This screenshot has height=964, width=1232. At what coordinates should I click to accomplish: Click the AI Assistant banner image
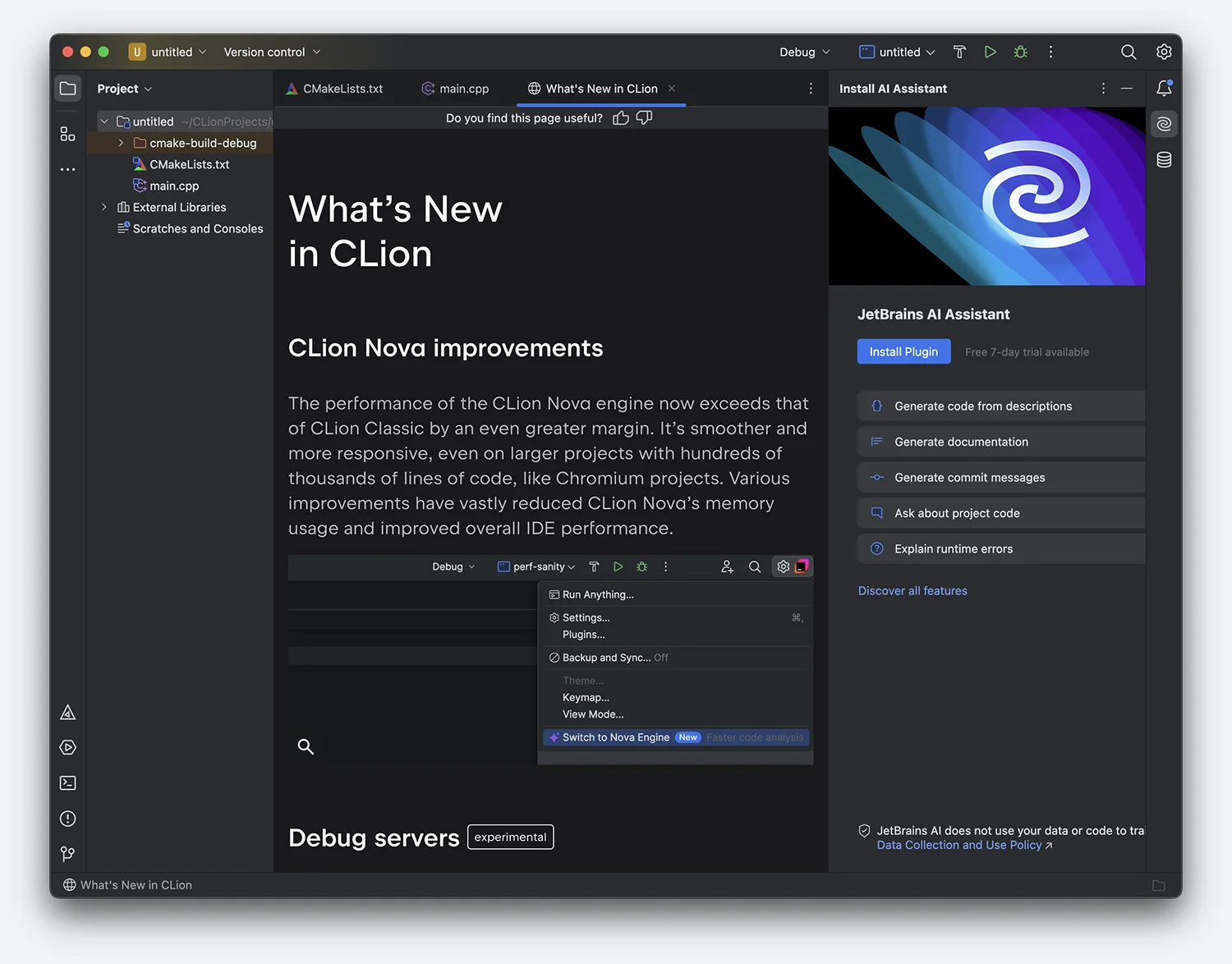coord(986,196)
